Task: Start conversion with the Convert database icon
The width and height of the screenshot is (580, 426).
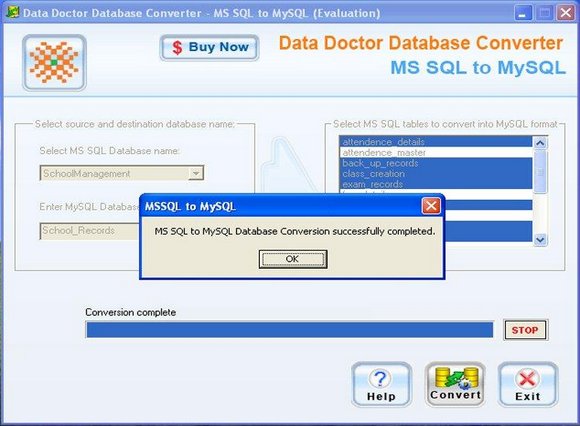Action: coord(455,385)
